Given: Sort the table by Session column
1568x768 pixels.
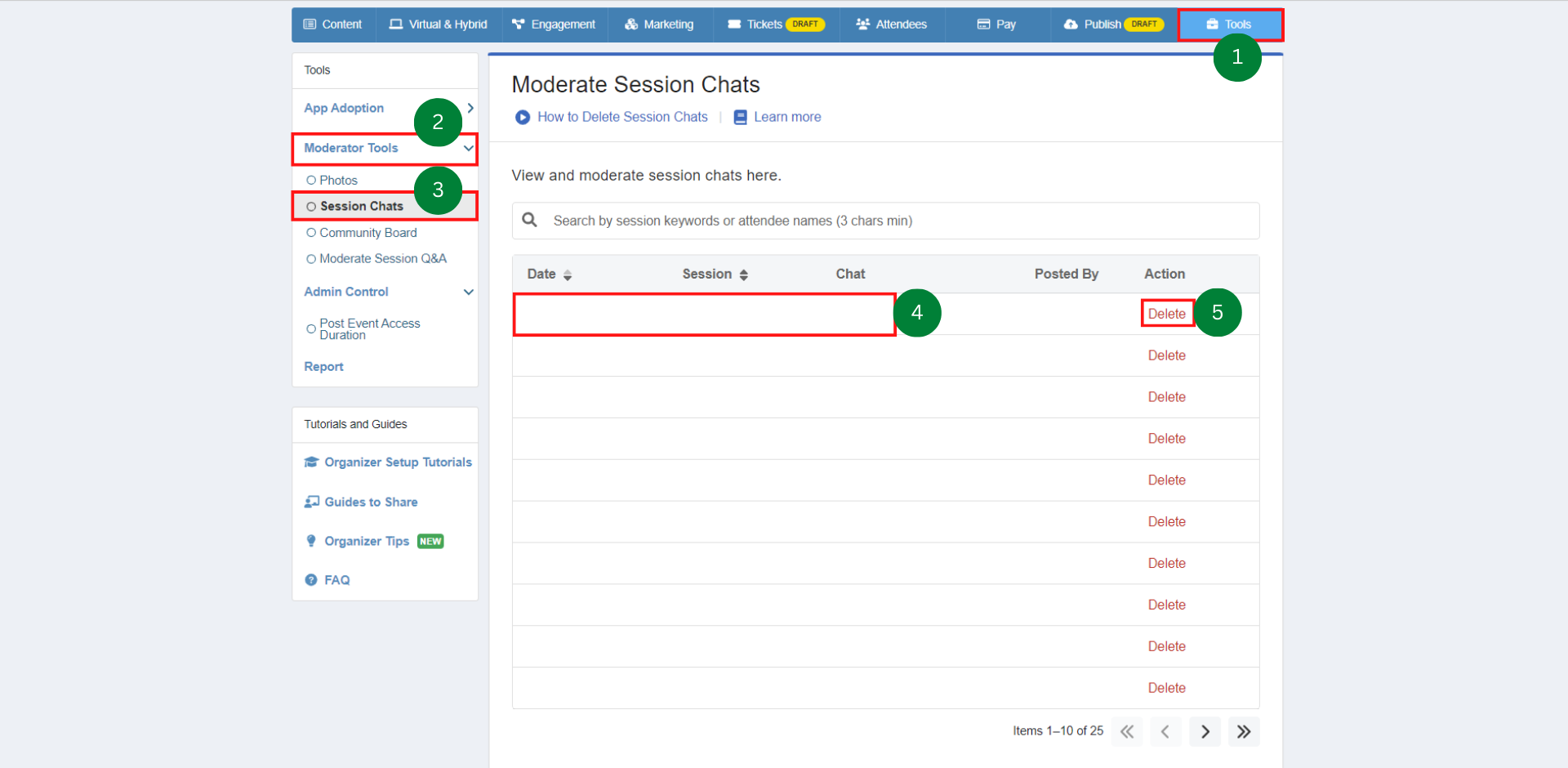Looking at the screenshot, I should coord(742,274).
